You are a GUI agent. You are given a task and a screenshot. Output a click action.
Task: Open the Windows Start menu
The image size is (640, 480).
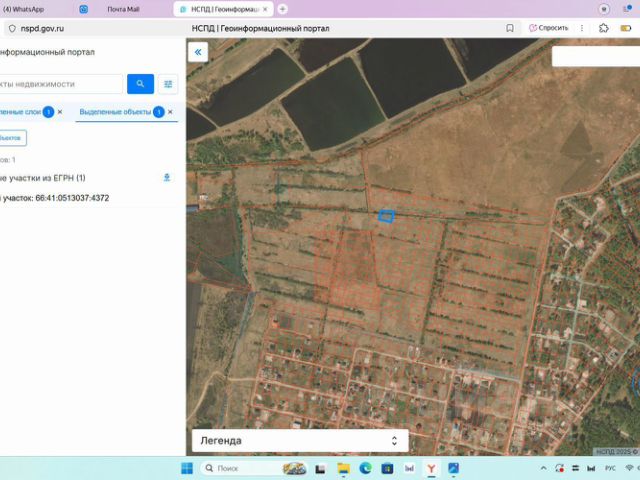click(187, 468)
